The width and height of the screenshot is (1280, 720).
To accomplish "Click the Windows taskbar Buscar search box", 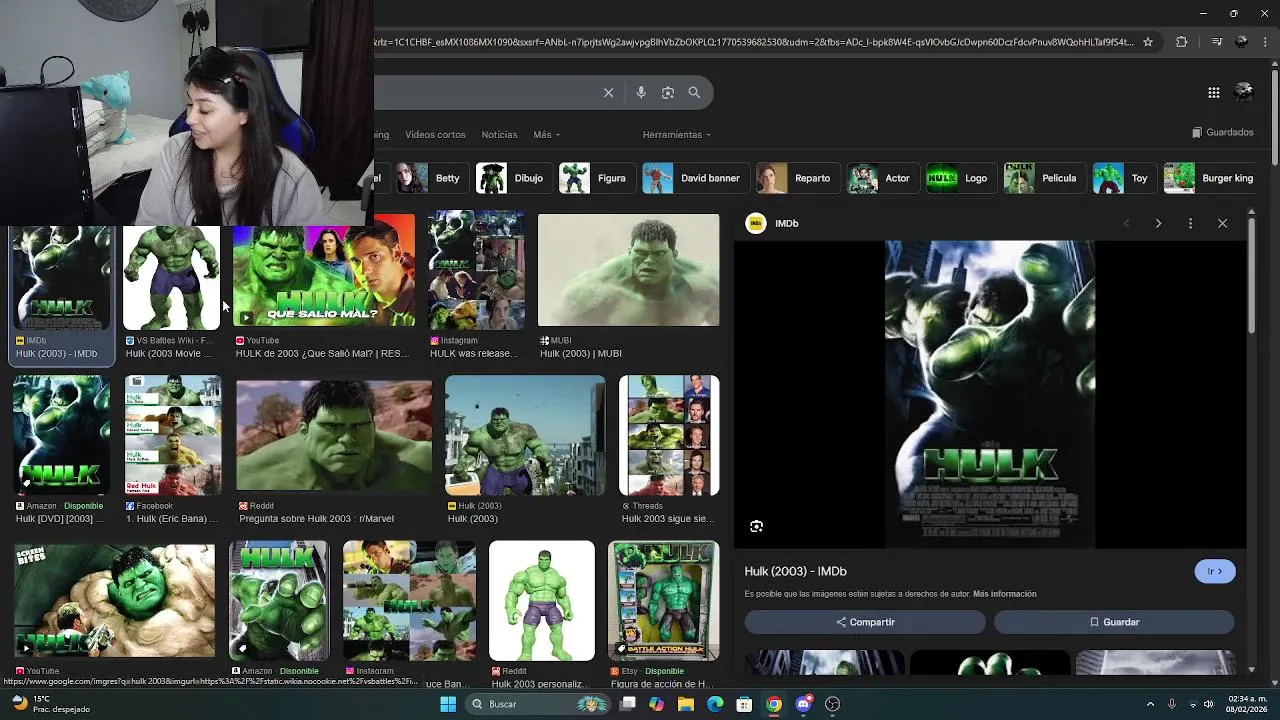I will pos(536,704).
